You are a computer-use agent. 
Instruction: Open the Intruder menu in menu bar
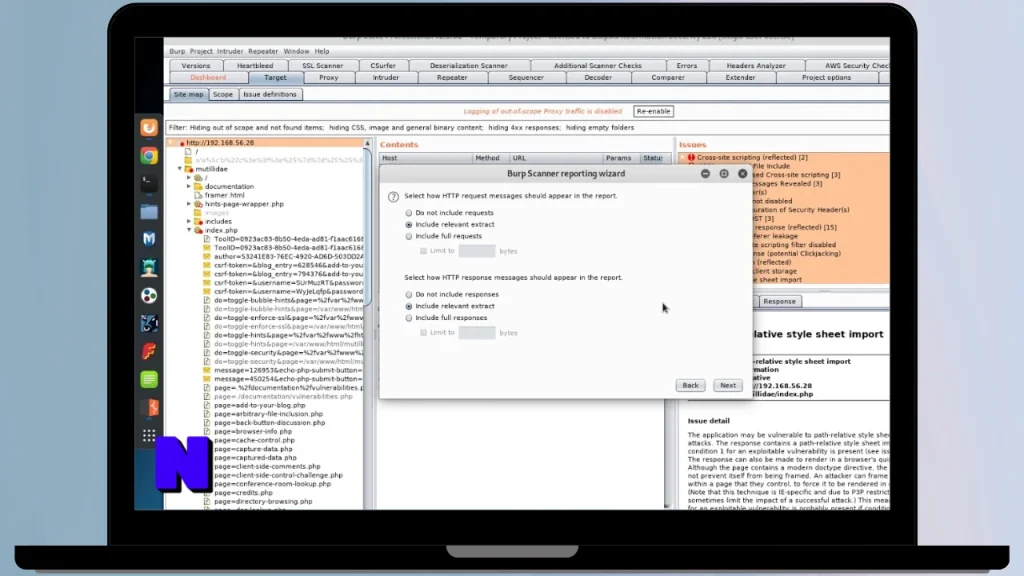[230, 52]
